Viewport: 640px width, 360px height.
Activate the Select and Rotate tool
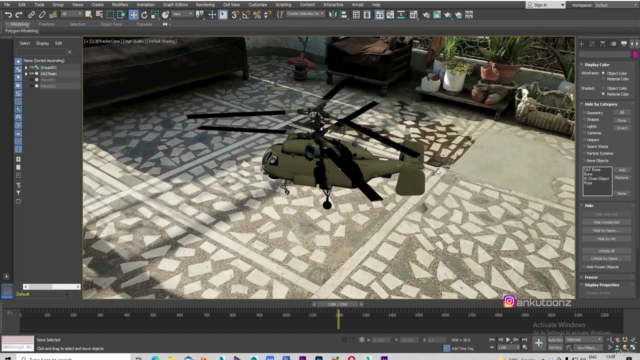tap(144, 15)
